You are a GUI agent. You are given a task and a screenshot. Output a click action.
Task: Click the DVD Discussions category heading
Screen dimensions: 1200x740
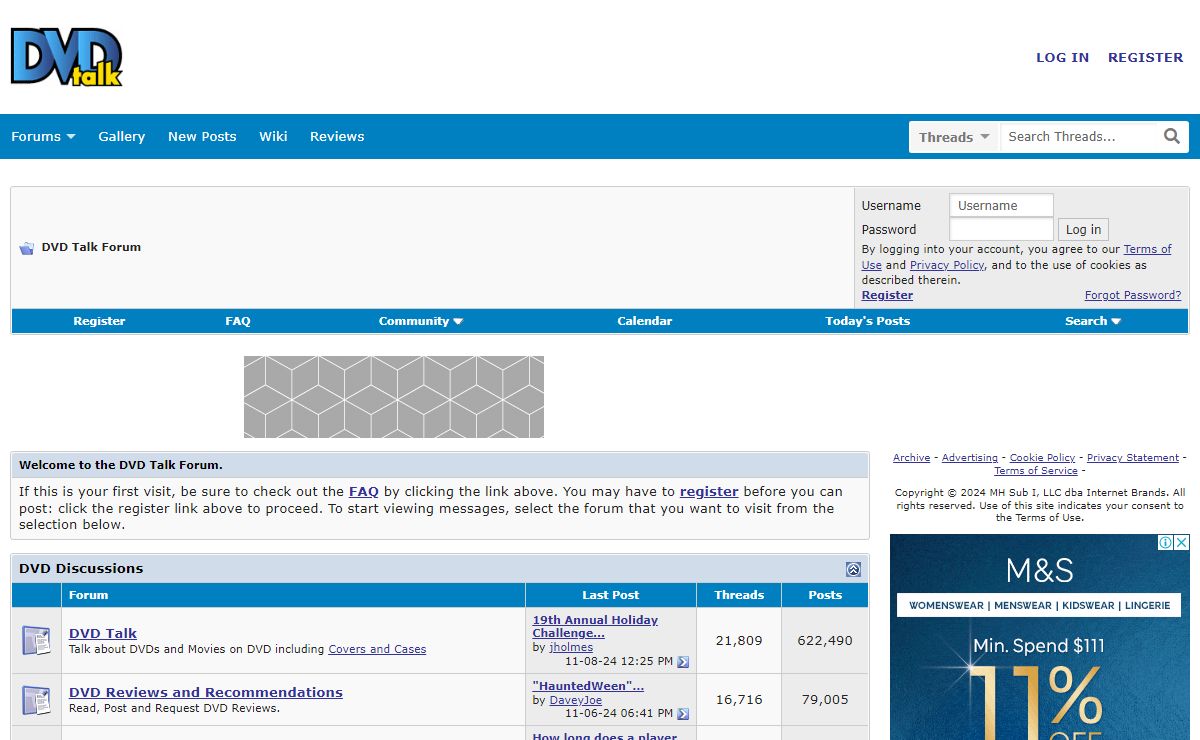(81, 568)
